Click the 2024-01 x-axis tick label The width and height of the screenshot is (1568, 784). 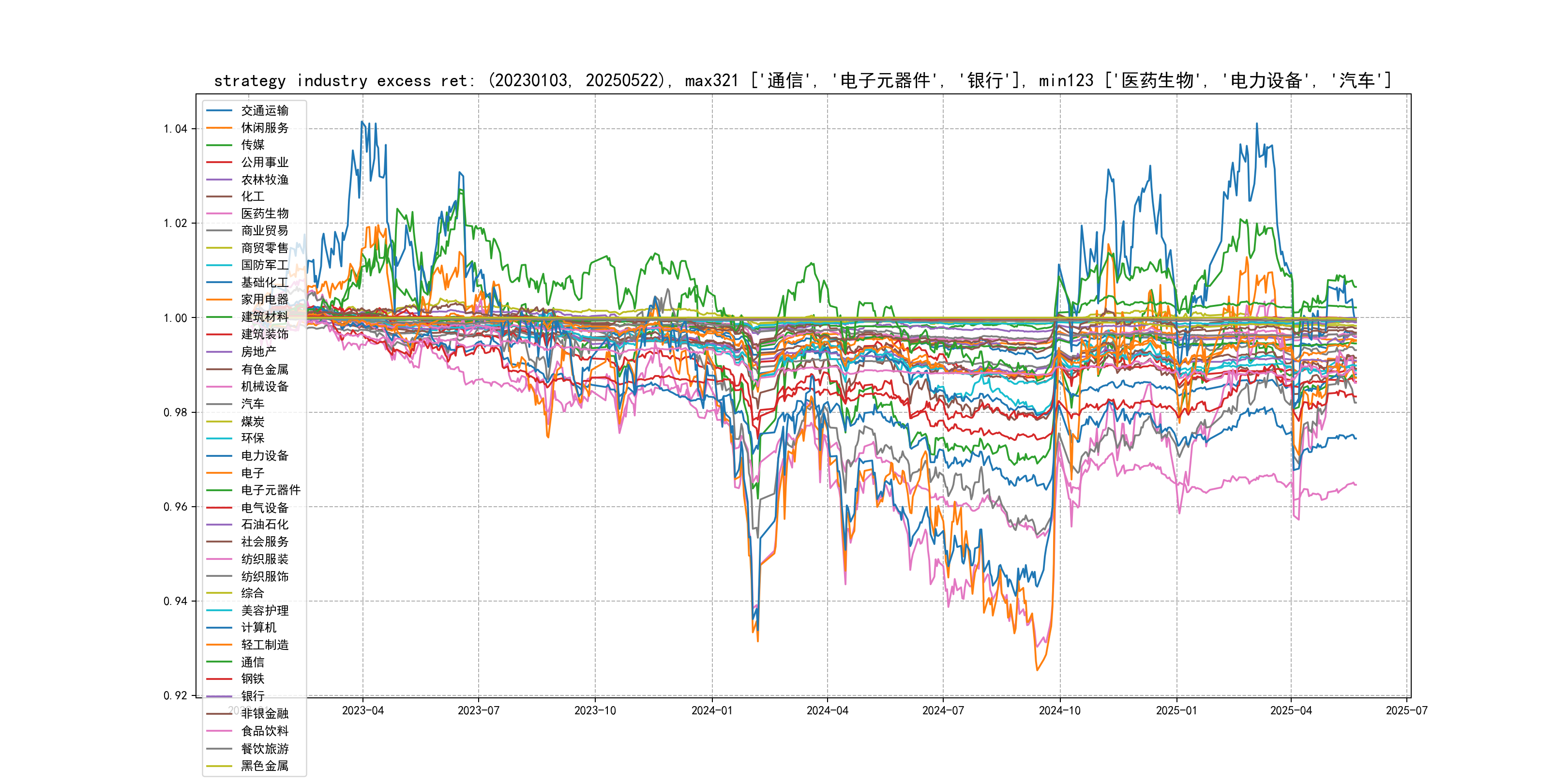coord(711,711)
